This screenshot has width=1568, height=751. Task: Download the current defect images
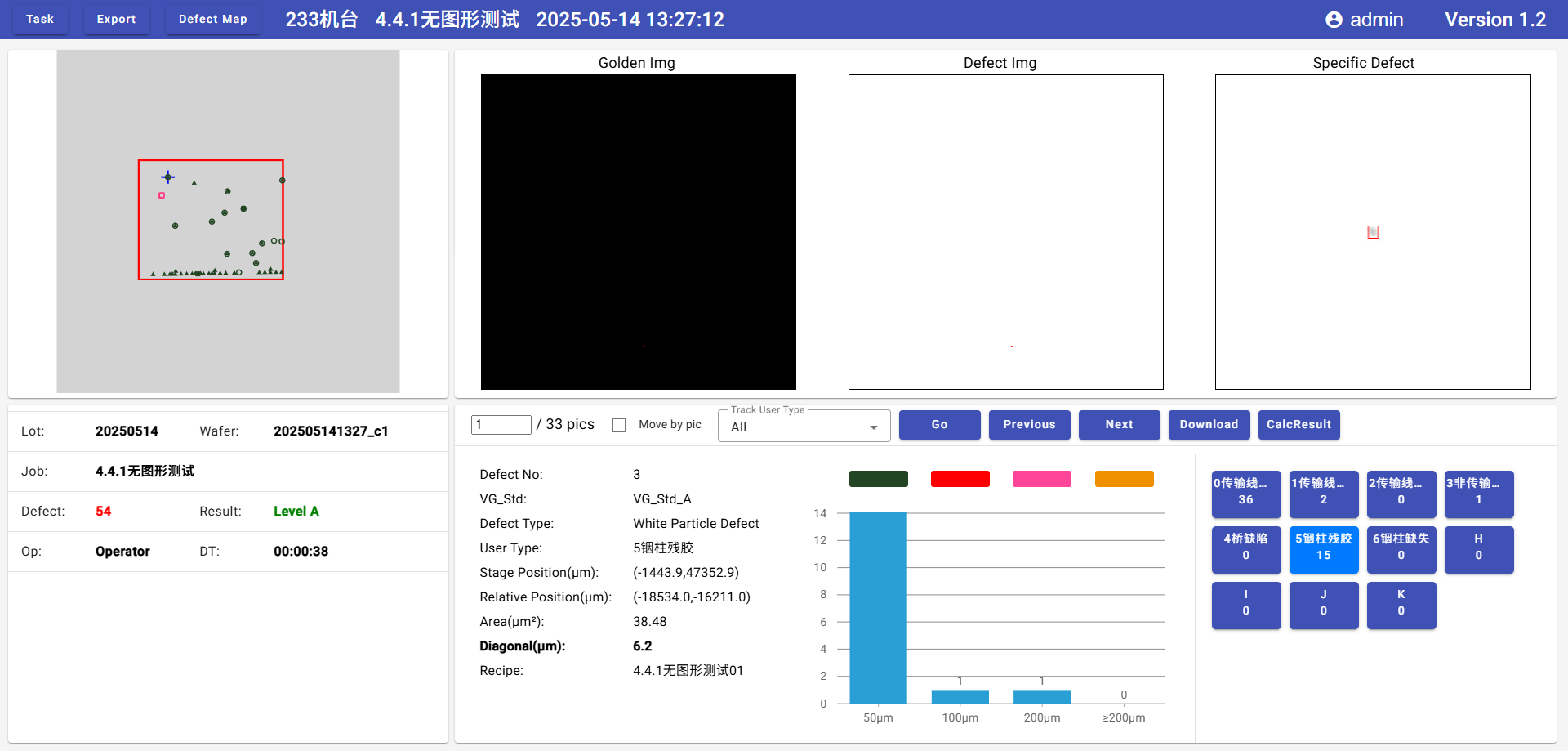point(1209,425)
